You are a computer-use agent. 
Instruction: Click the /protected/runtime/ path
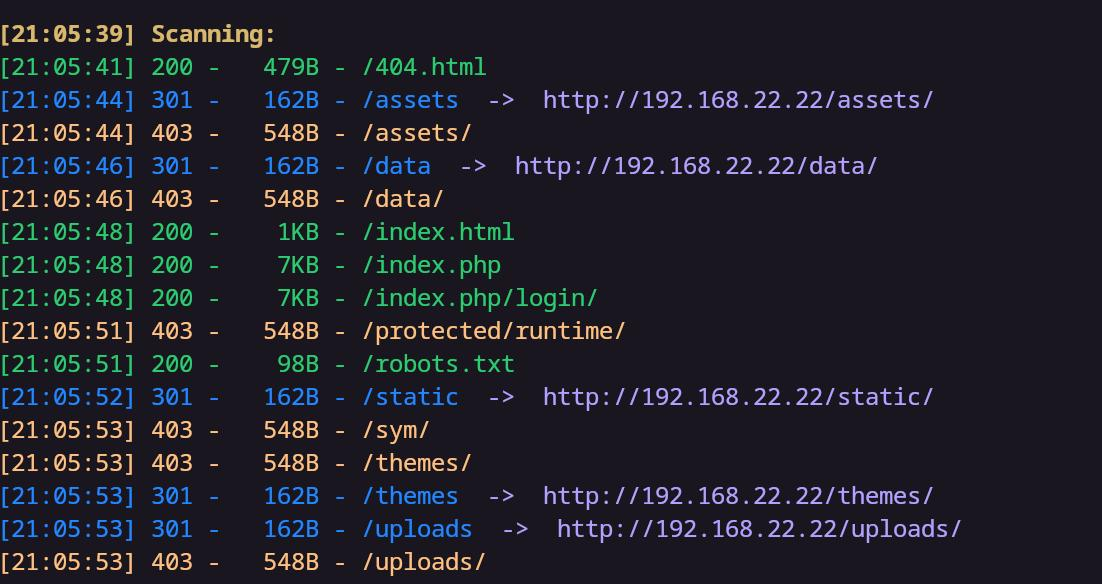[x=493, y=331]
